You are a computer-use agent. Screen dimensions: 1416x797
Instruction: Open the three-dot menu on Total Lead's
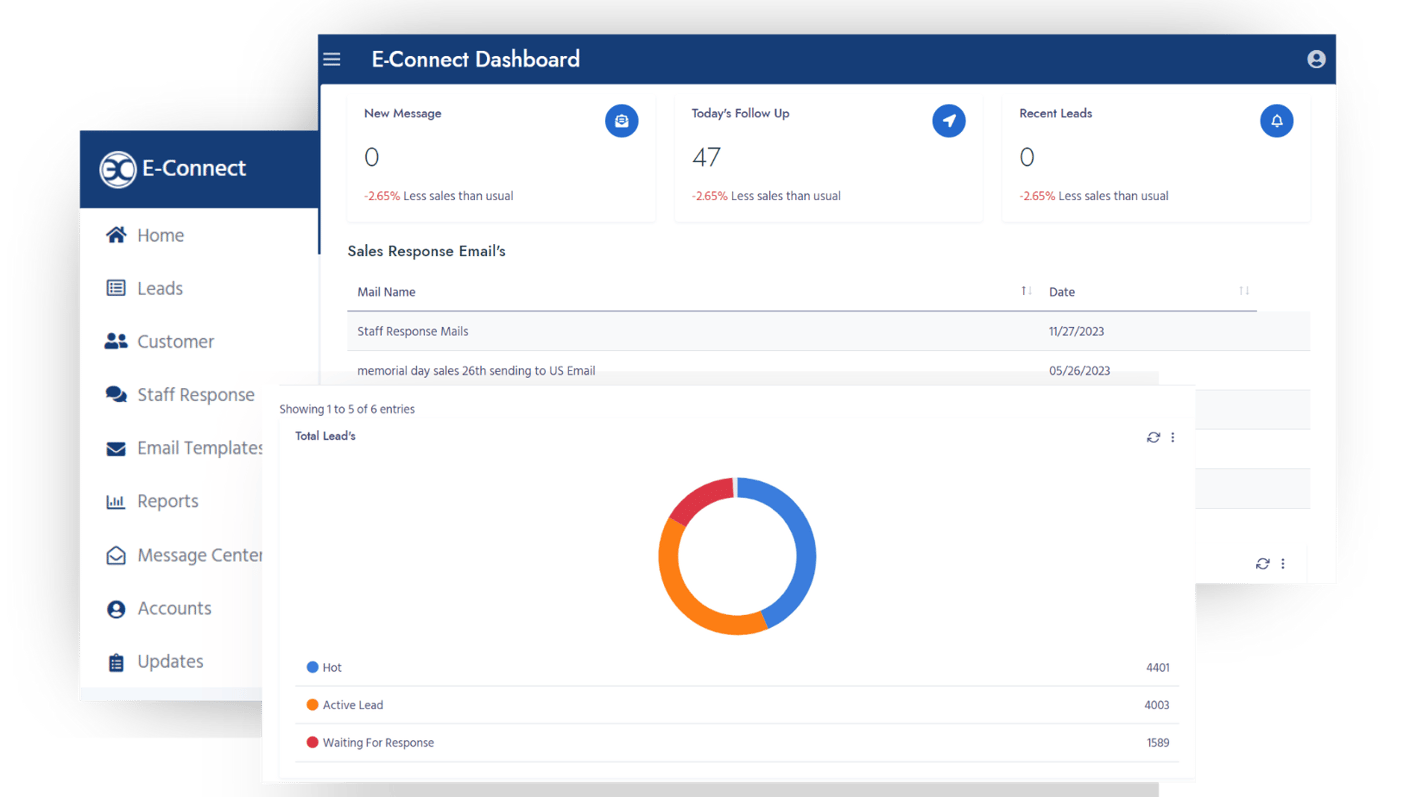1173,437
